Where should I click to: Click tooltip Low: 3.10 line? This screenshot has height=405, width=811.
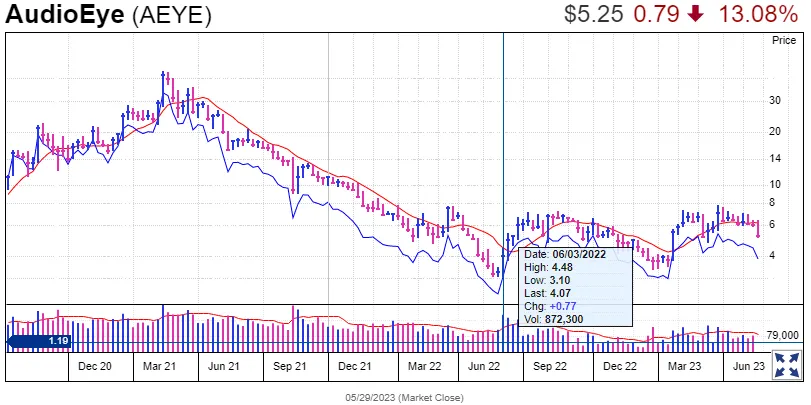(x=546, y=280)
